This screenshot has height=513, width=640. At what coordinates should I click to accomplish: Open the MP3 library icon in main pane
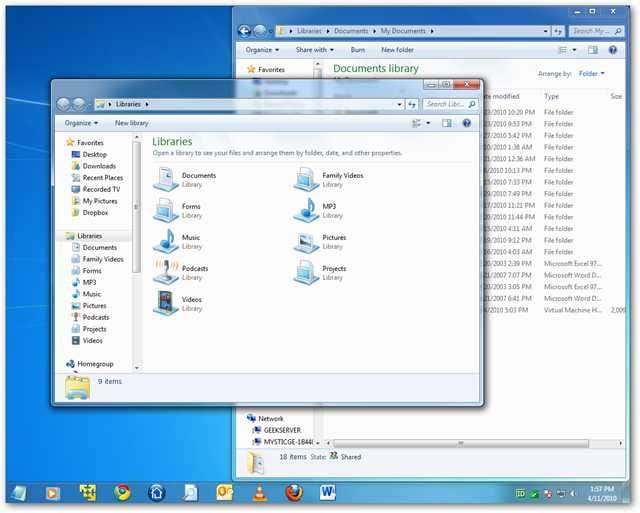point(307,211)
